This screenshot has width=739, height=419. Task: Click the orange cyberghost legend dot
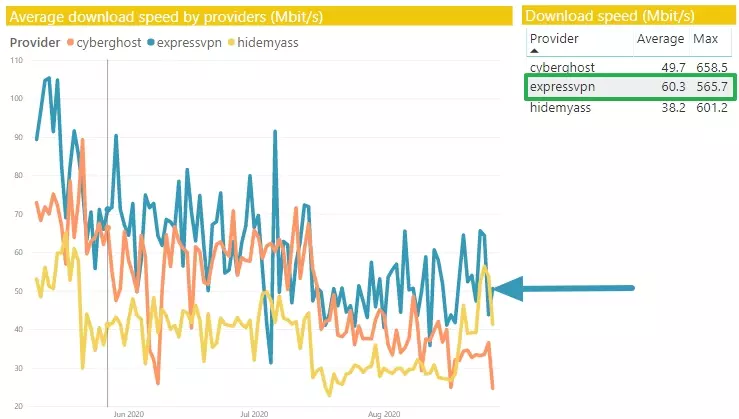coord(70,42)
